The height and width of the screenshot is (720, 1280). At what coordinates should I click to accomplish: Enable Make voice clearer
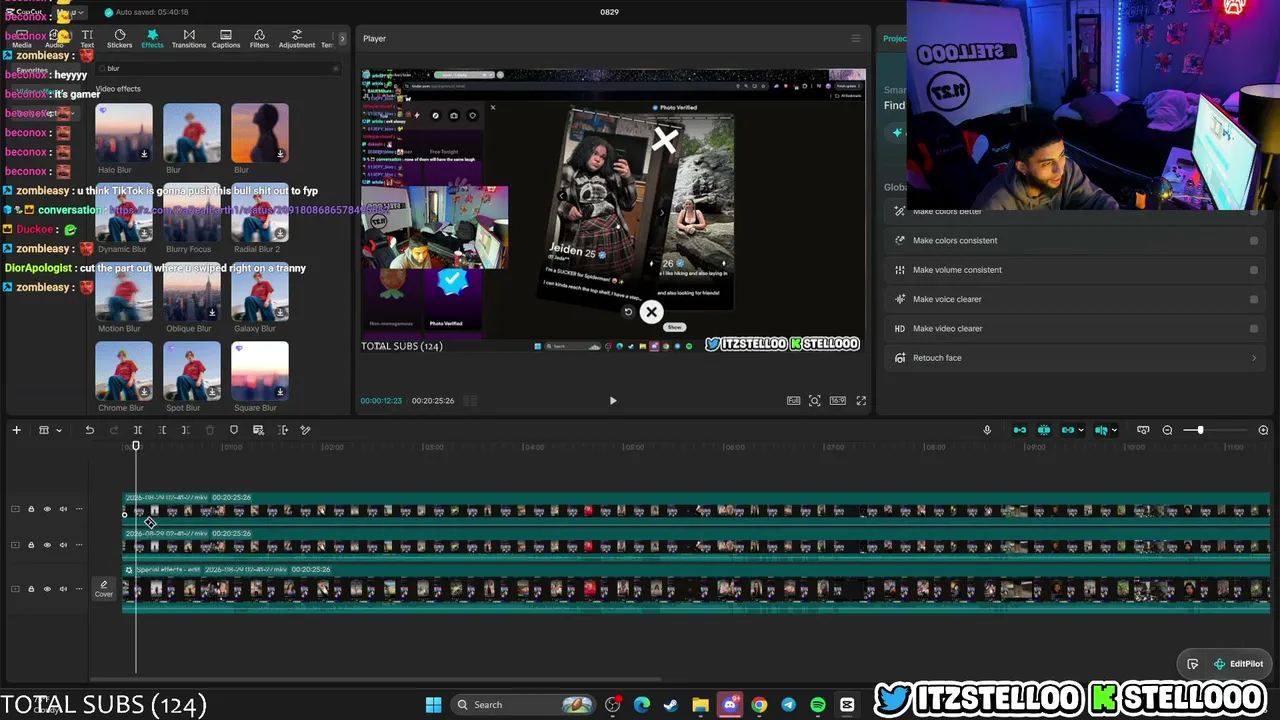1254,299
